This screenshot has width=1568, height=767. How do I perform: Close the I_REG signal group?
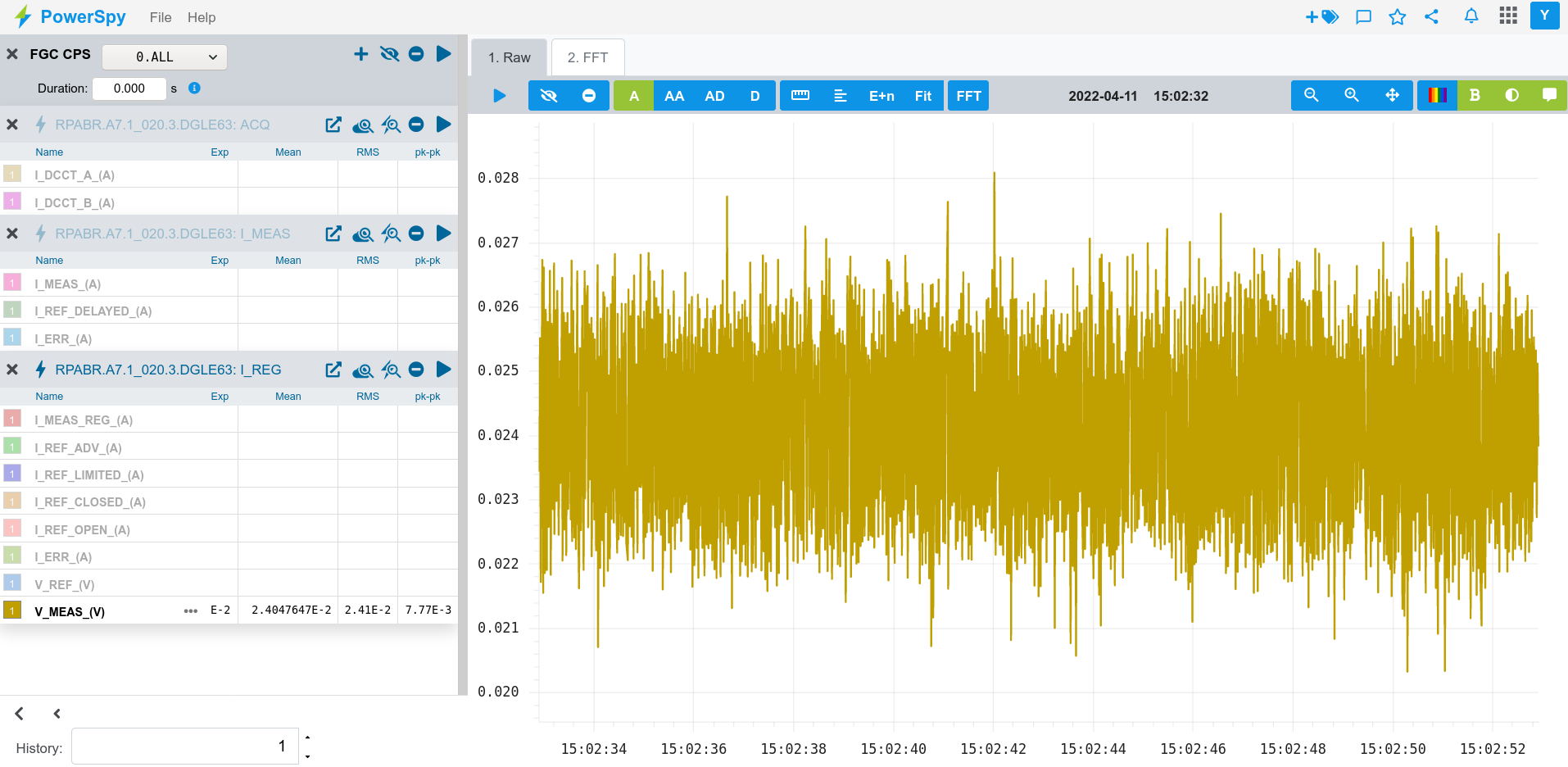click(12, 370)
